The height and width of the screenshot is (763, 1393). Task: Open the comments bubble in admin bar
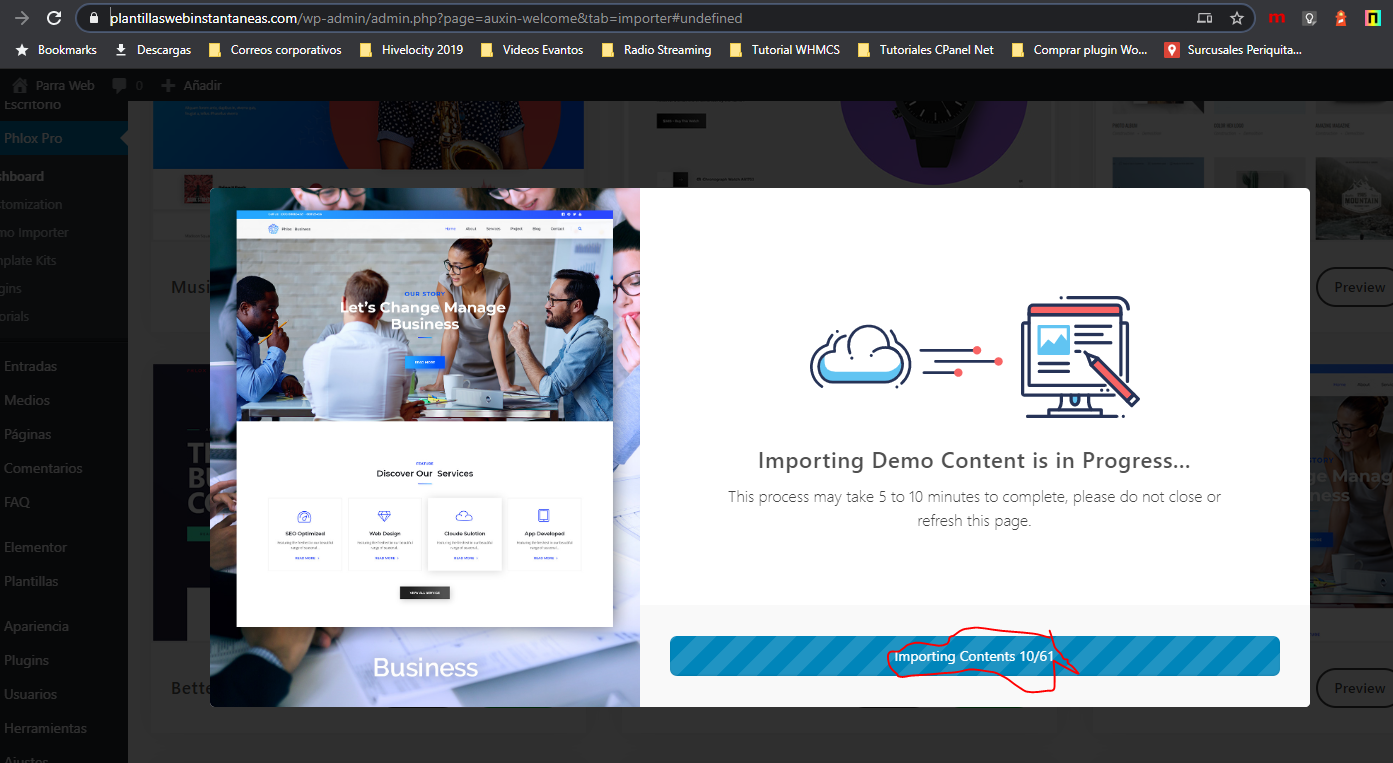click(127, 85)
